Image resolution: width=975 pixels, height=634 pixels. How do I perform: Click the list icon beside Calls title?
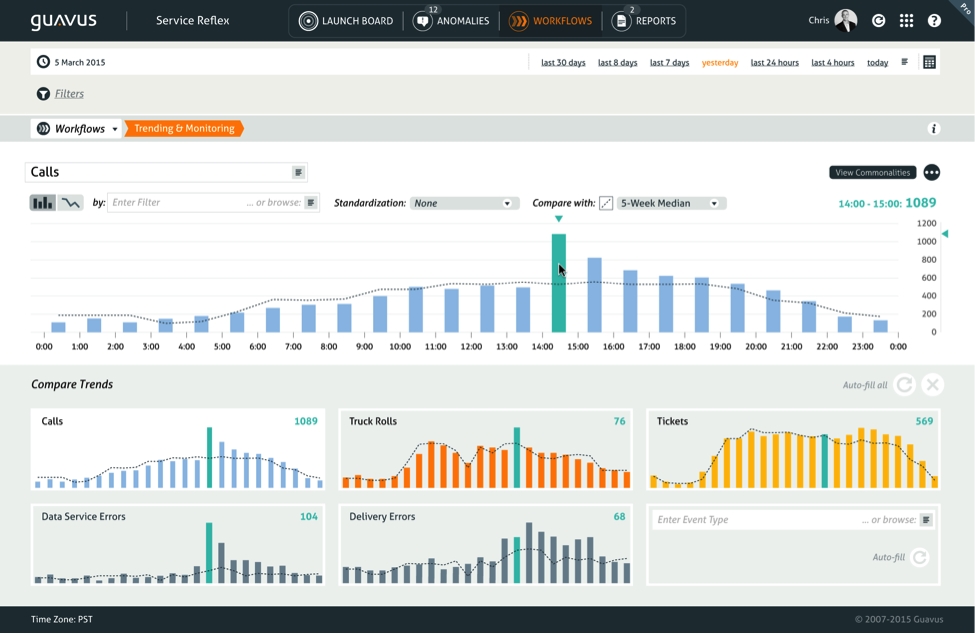298,173
